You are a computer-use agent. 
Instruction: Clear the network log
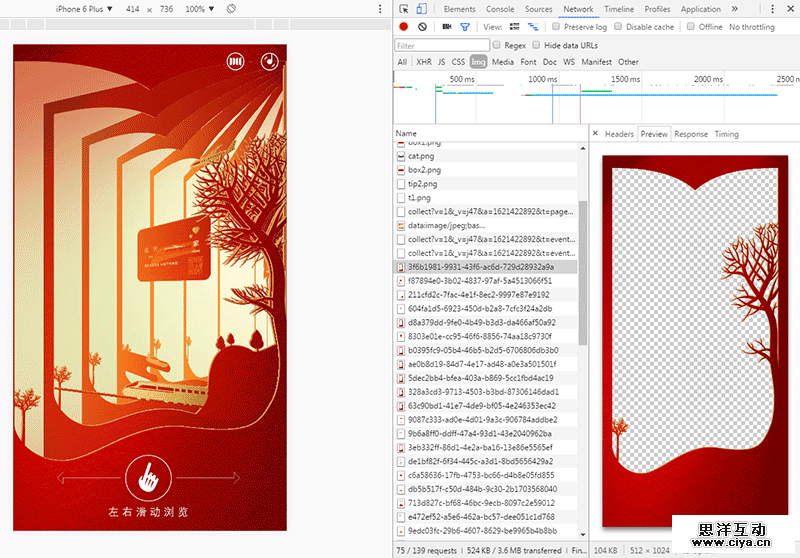[x=422, y=27]
